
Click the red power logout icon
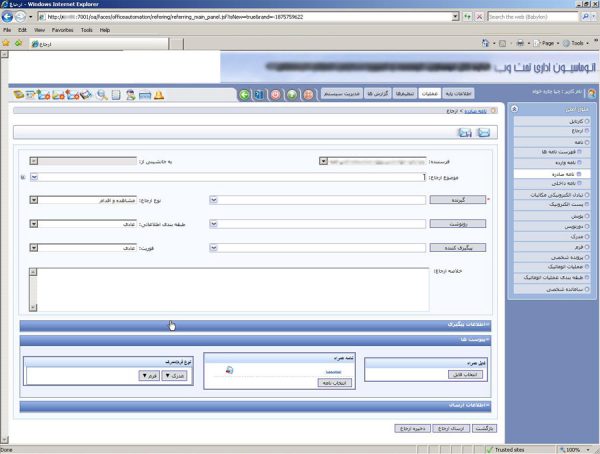point(276,95)
